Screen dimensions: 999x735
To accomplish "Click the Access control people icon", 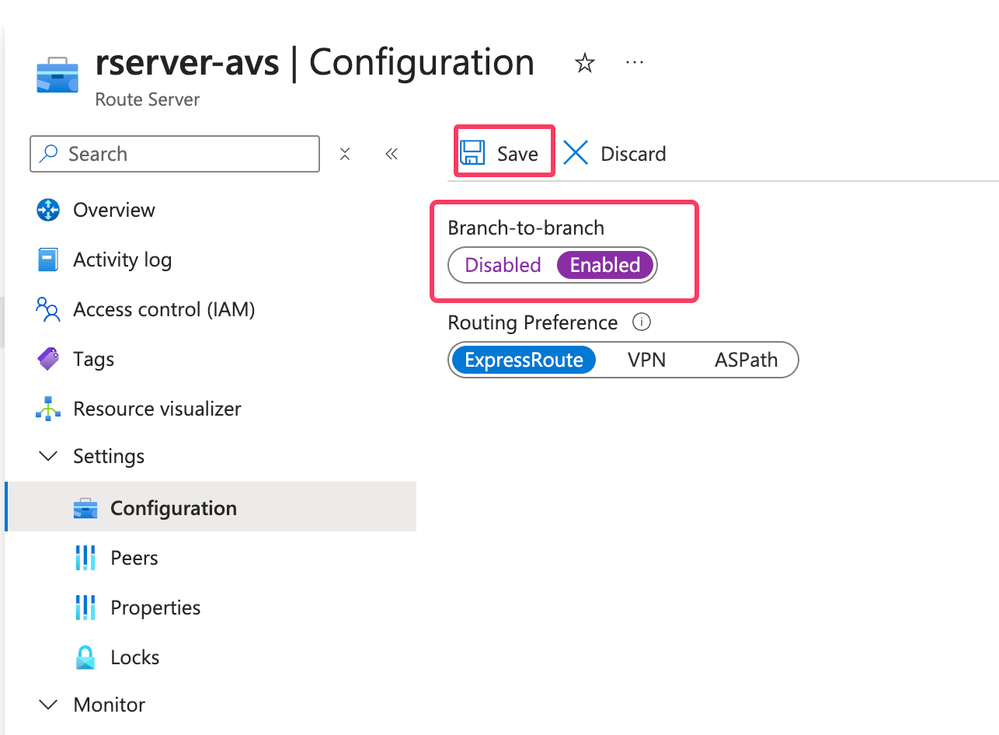I will pyautogui.click(x=48, y=309).
